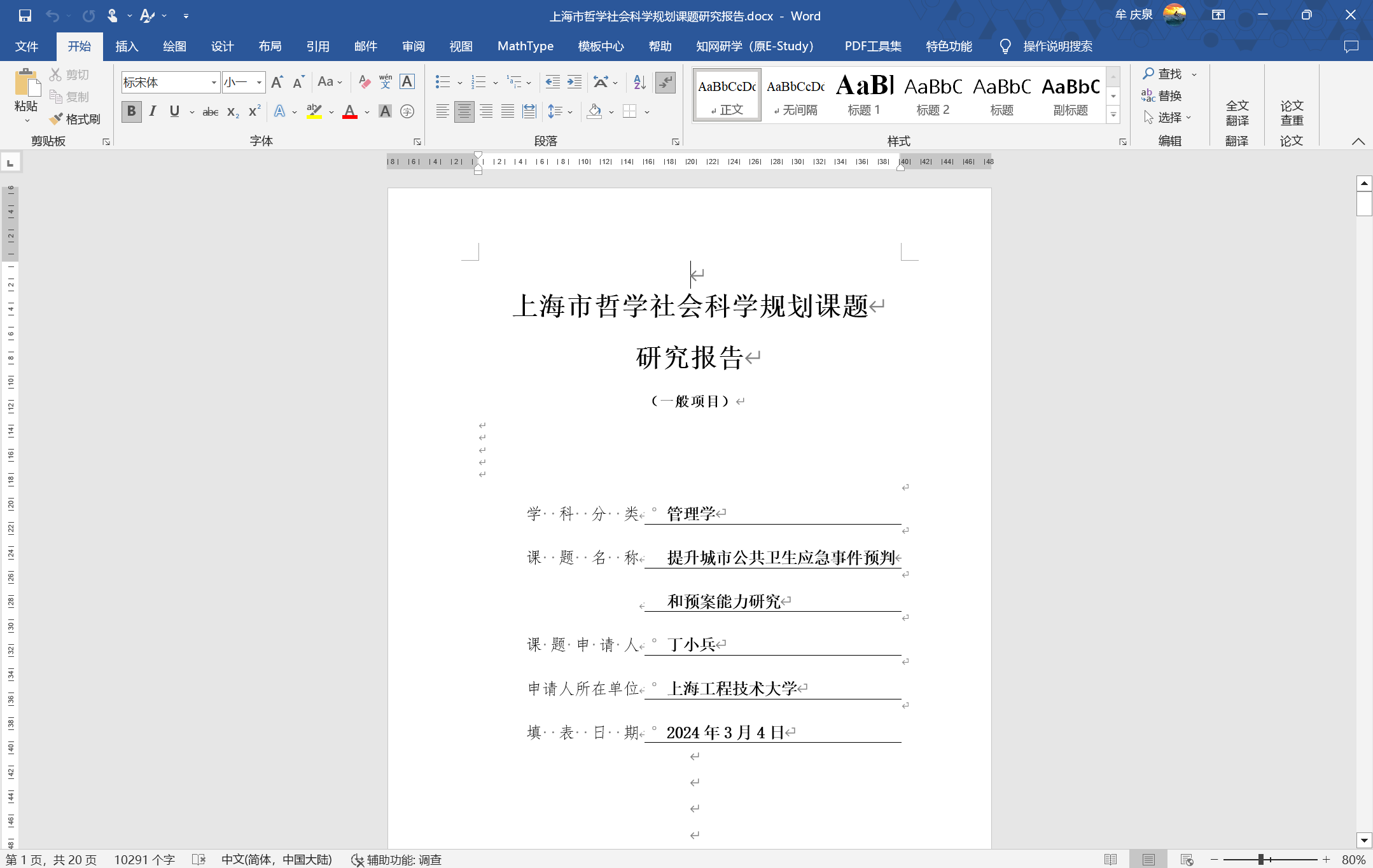This screenshot has width=1373, height=868.
Task: Click the 粘贴 paste button
Action: pyautogui.click(x=26, y=95)
